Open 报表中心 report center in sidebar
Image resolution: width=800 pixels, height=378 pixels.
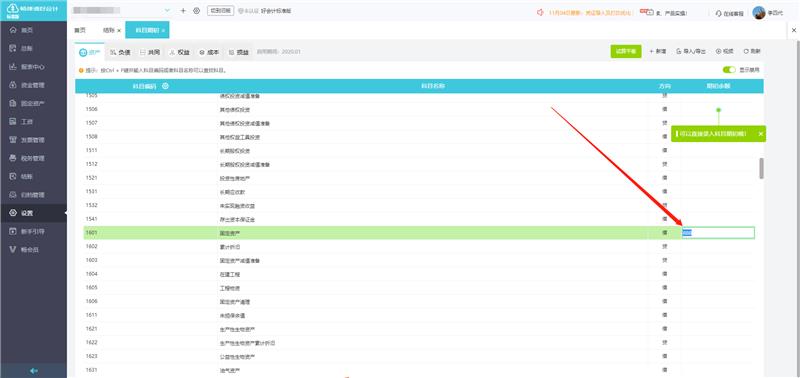coord(33,67)
